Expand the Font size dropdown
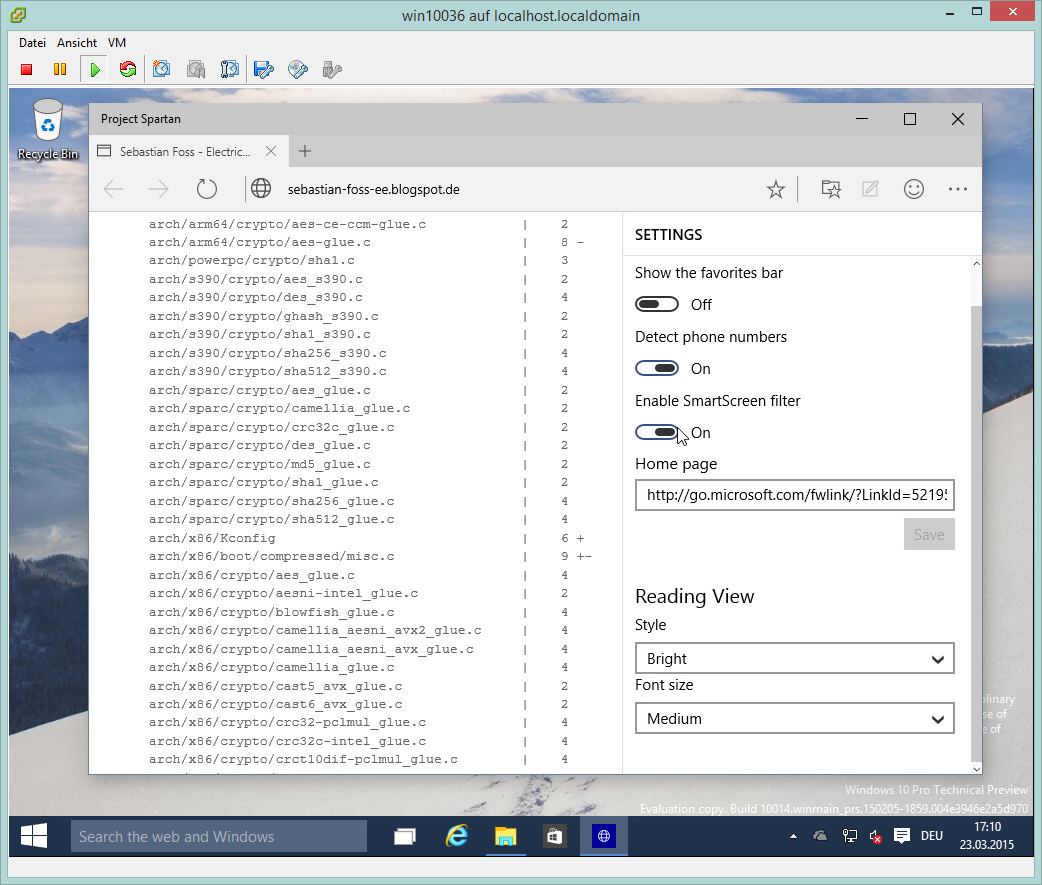This screenshot has height=885, width=1042. pos(795,718)
